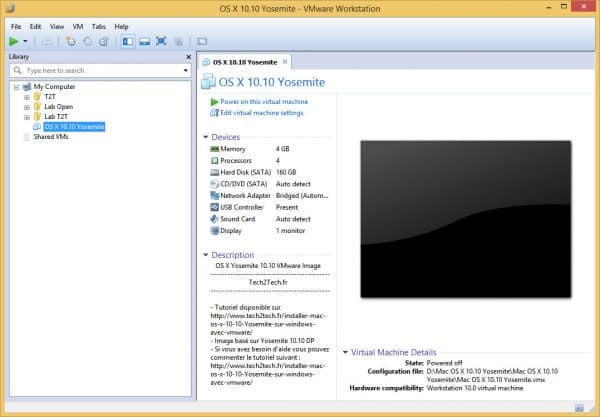The height and width of the screenshot is (417, 600).
Task: Click the VMware application icon in title bar
Action: click(10, 8)
